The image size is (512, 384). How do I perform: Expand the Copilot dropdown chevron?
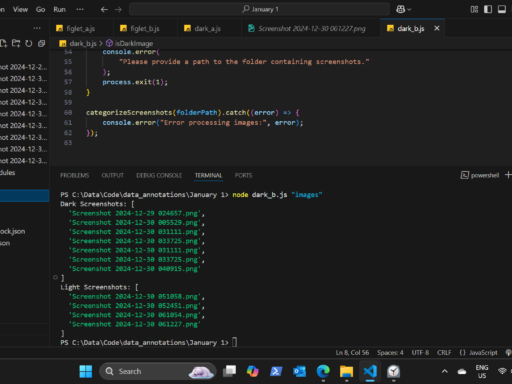tap(409, 10)
